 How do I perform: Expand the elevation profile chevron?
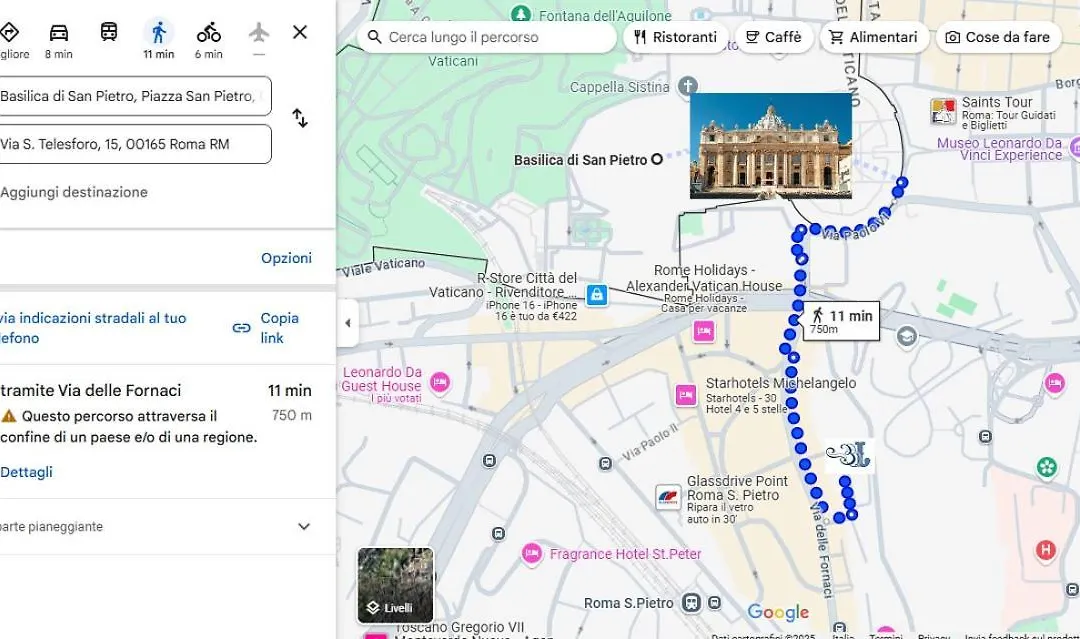pos(304,527)
